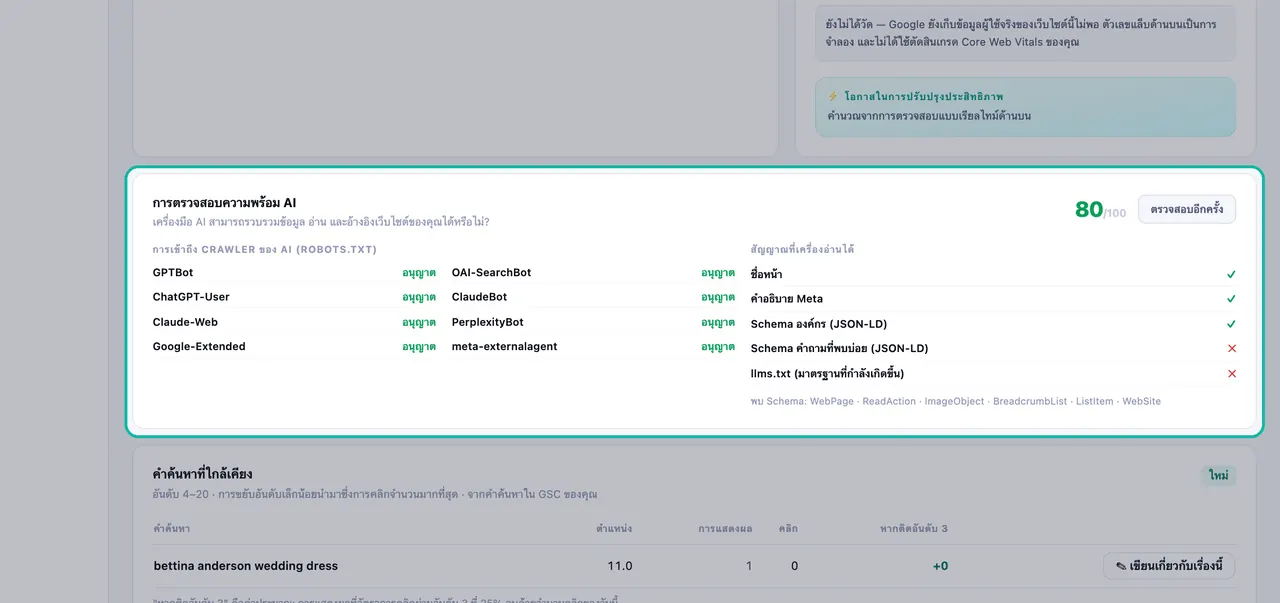Select the ChatGPT-User crawler label

tap(191, 297)
